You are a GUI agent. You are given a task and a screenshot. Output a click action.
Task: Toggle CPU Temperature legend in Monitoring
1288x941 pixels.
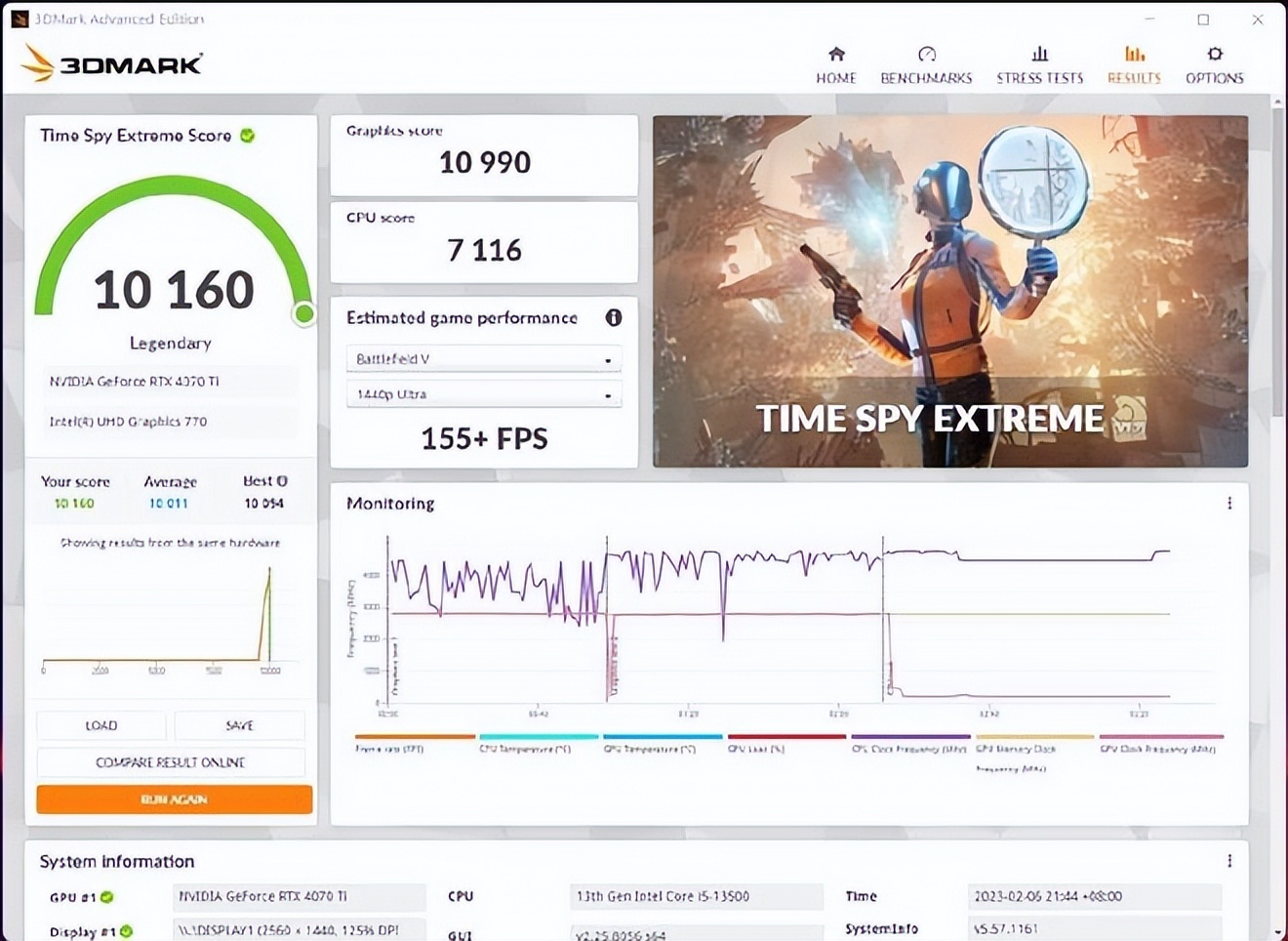(539, 744)
